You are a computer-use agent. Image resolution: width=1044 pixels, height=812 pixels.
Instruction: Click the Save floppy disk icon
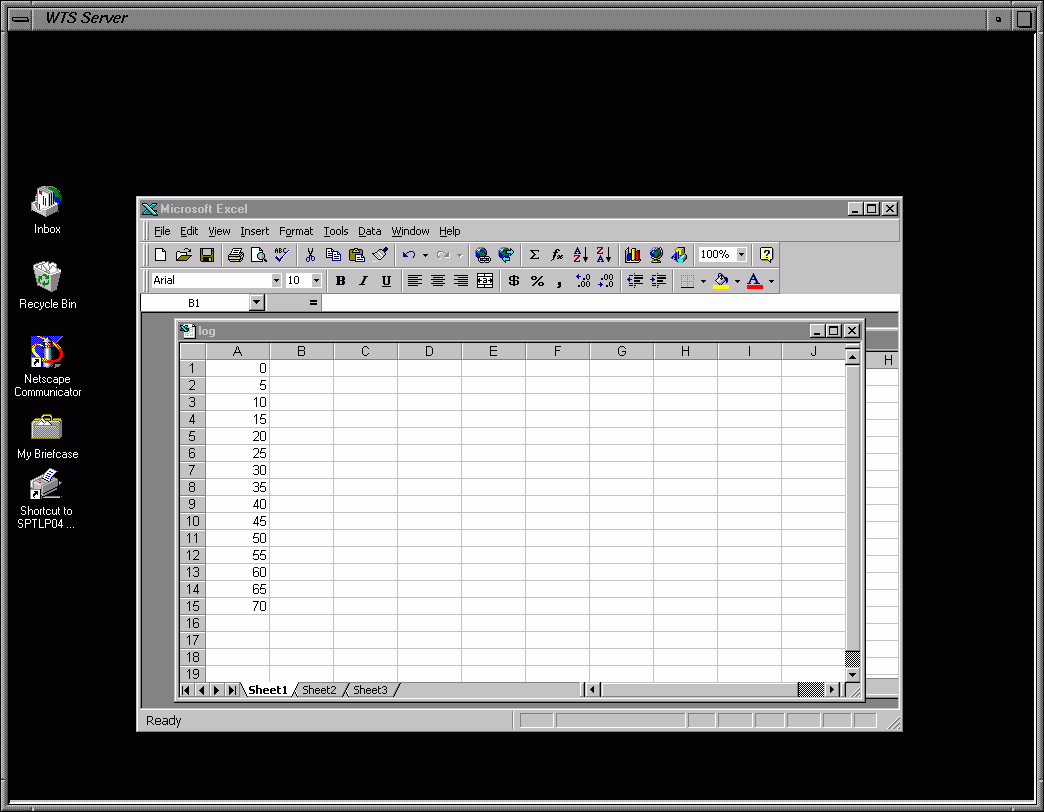click(x=207, y=255)
